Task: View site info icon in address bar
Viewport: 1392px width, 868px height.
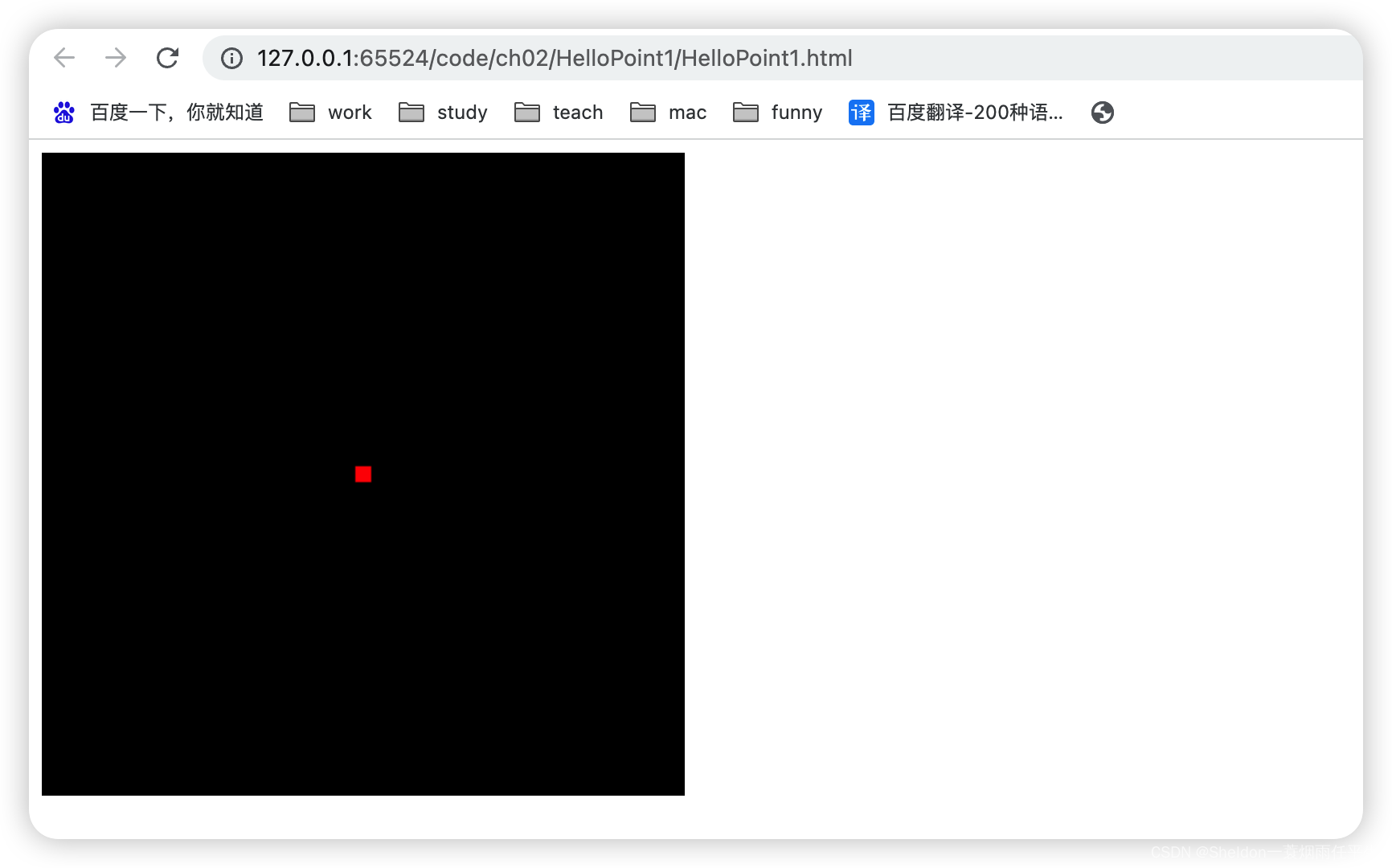Action: coord(231,58)
